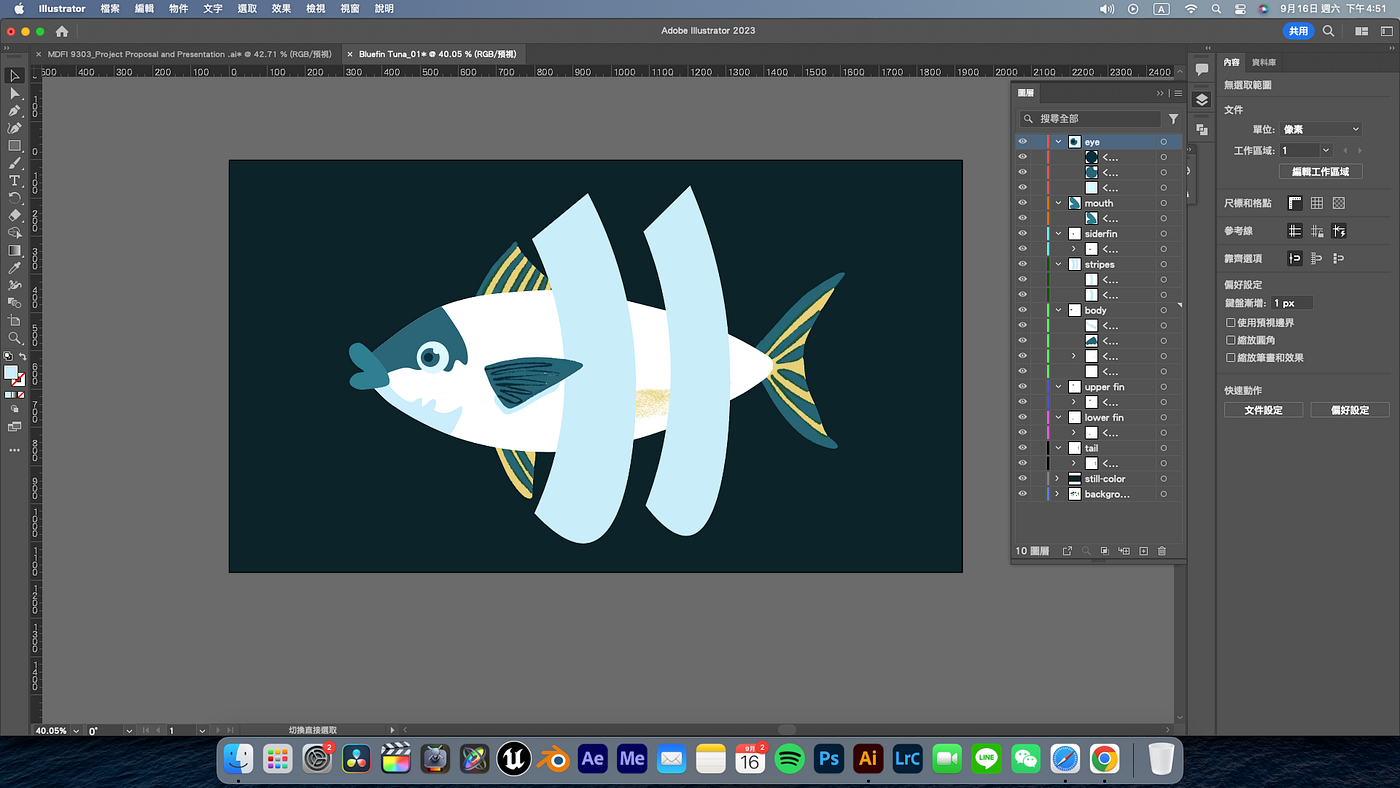Activate the Zoom magnifier tool
Viewport: 1400px width, 788px height.
pyautogui.click(x=14, y=338)
